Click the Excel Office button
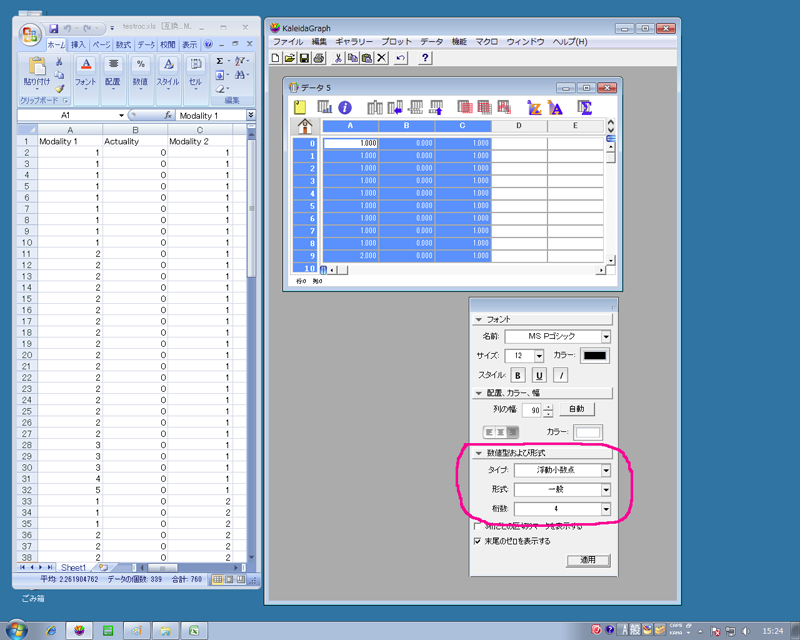Screen dimensions: 800x640 (x=30, y=35)
